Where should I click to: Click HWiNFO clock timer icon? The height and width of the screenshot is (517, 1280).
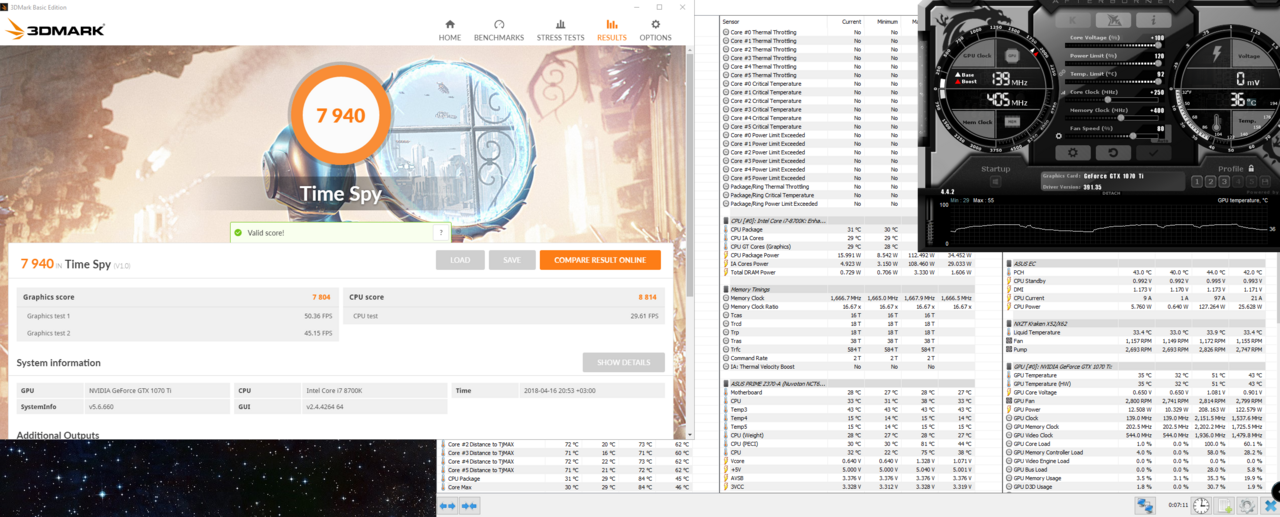click(x=1201, y=505)
